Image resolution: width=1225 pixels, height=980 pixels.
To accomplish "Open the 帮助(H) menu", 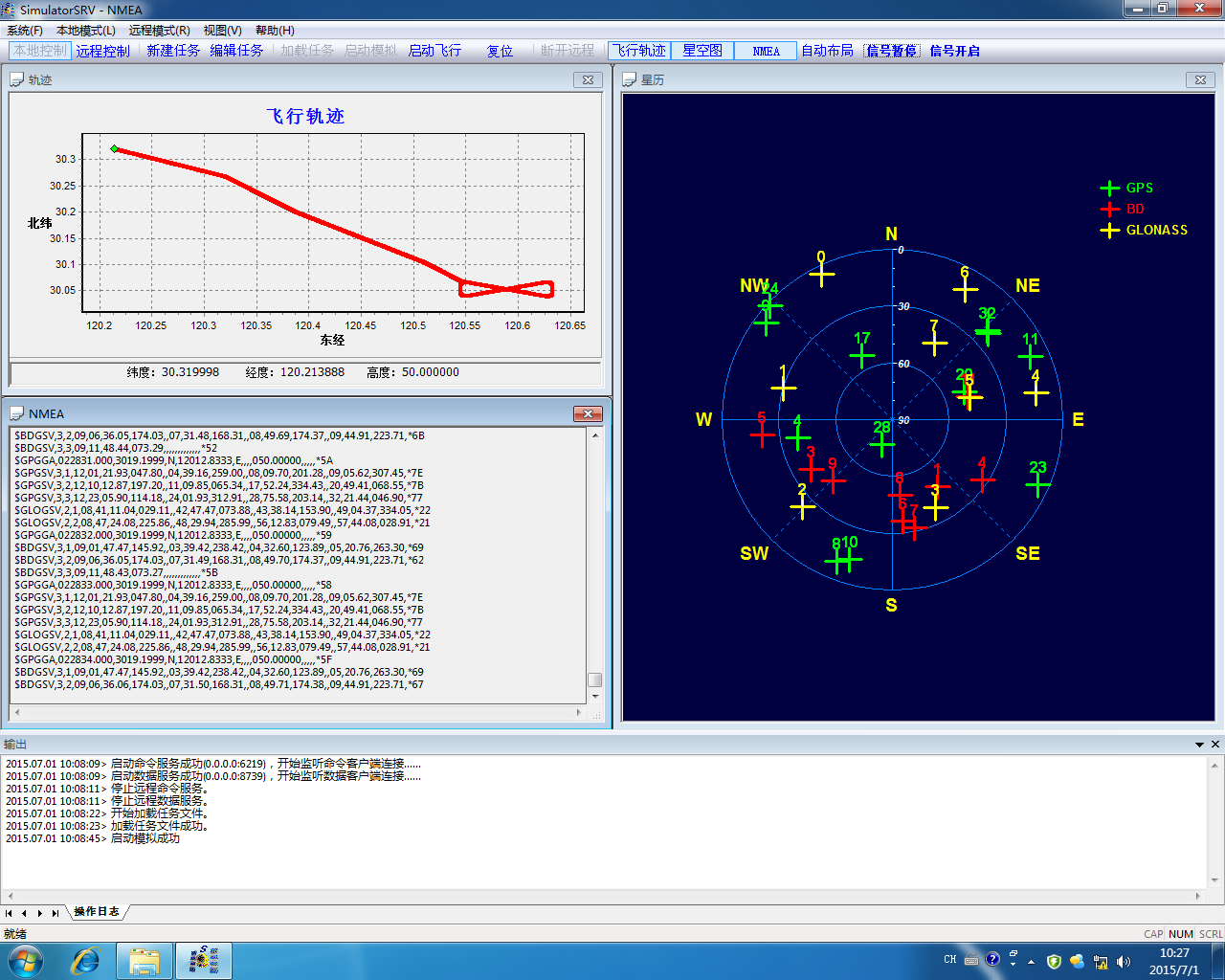I will [x=276, y=31].
